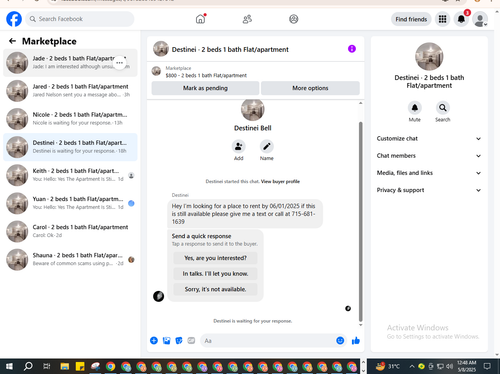Viewport: 500px width, 374px height.
Task: Open the Friends icon in top bar
Action: (x=247, y=19)
